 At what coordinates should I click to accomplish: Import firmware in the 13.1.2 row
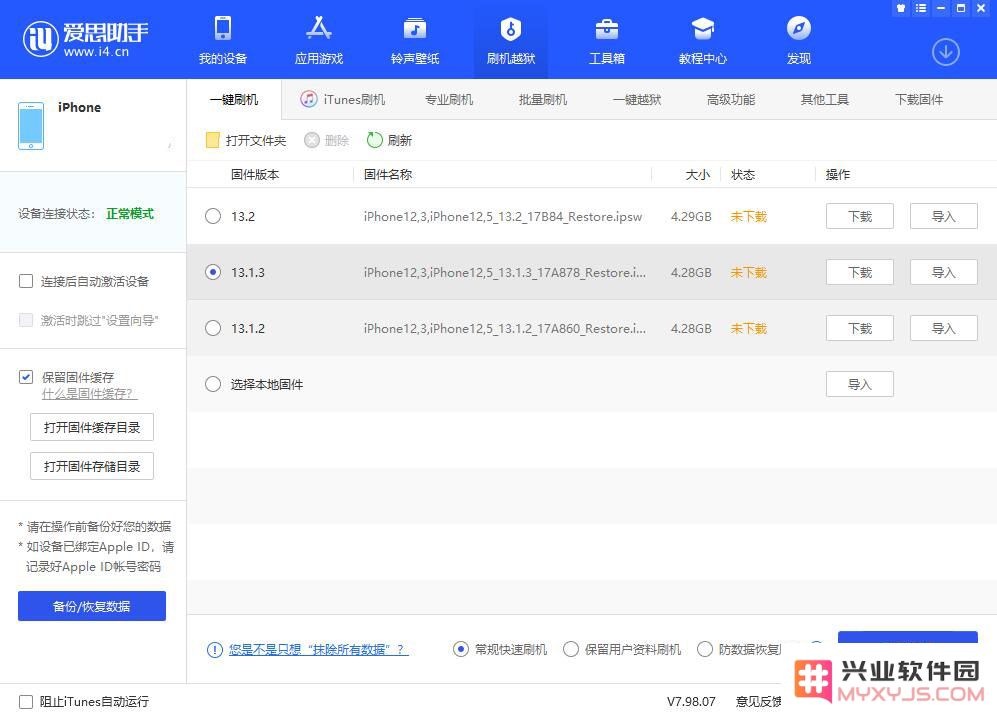944,328
